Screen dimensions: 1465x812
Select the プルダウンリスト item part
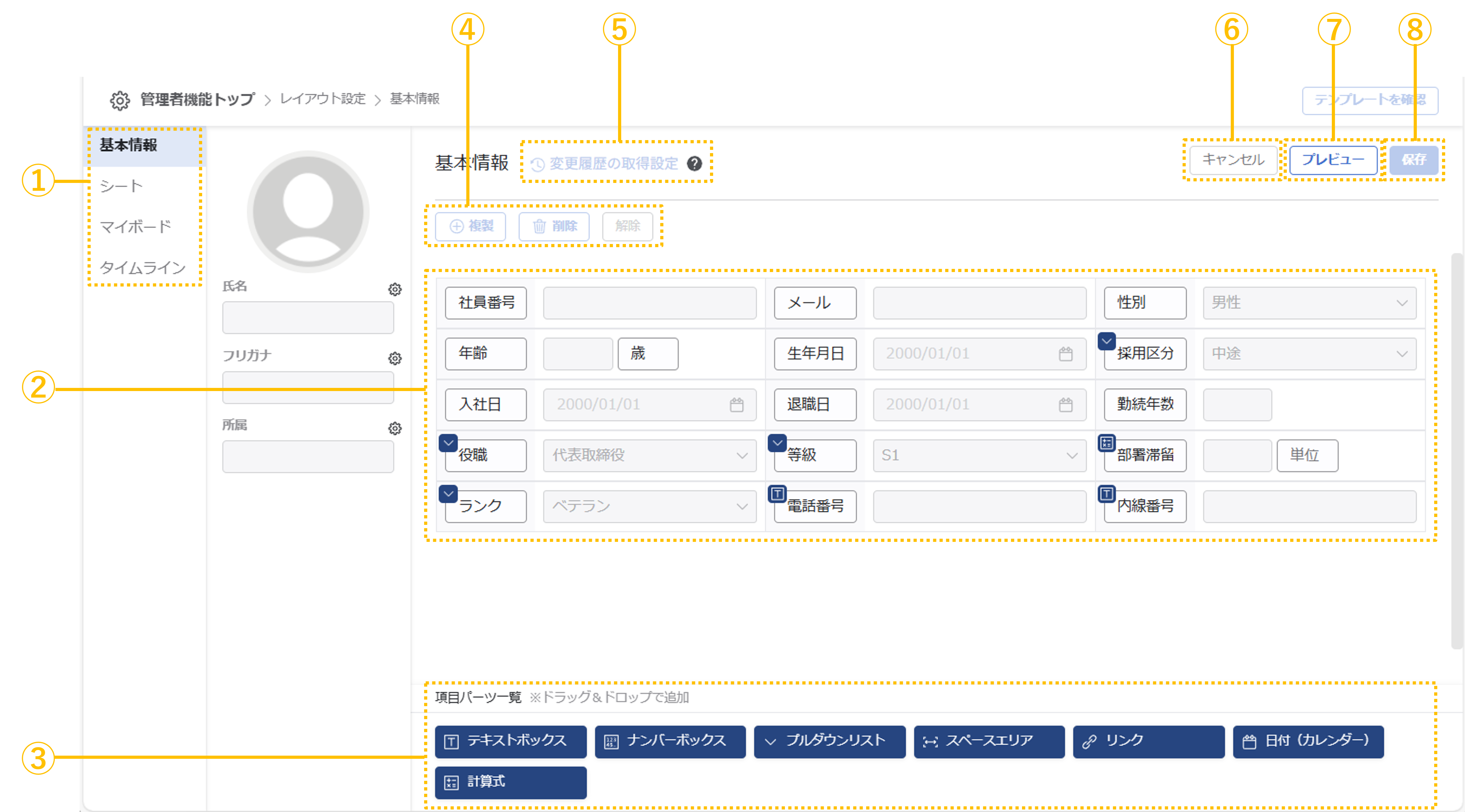[829, 741]
